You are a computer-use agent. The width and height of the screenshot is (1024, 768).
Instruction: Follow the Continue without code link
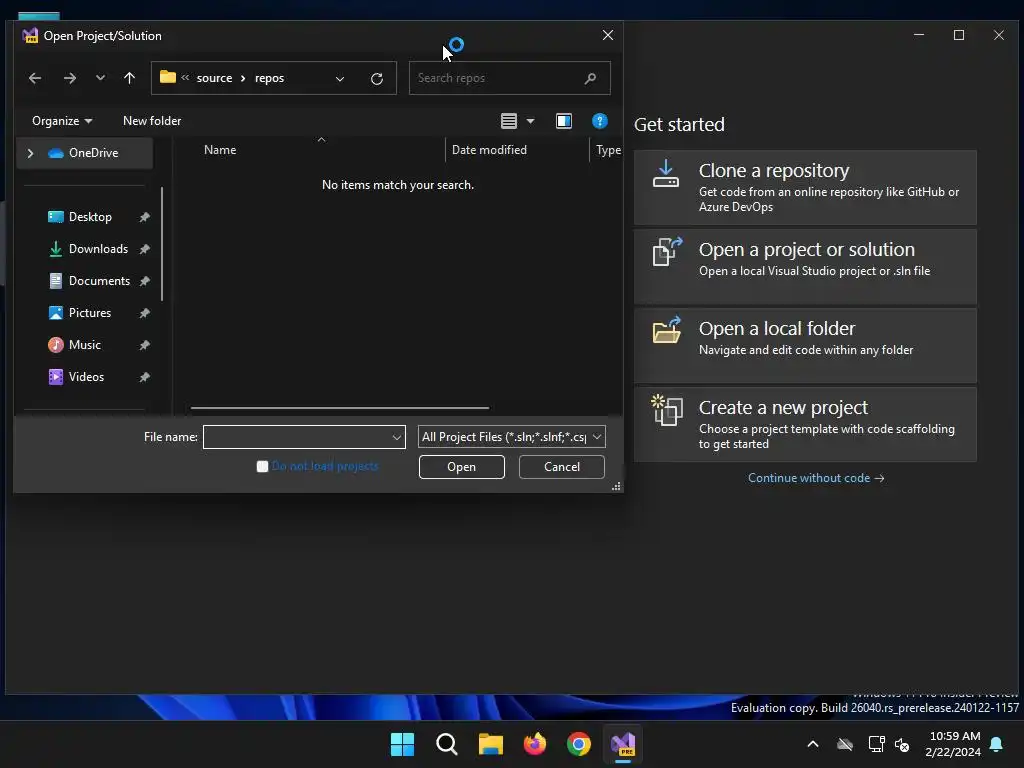point(816,478)
